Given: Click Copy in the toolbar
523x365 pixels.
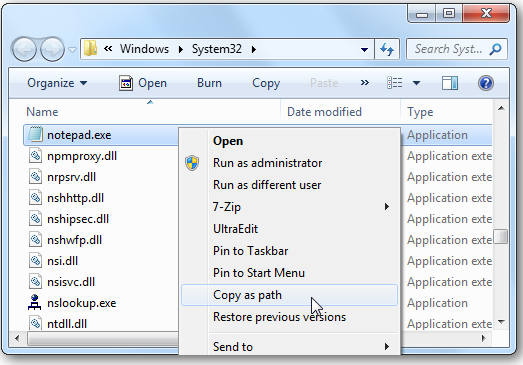Looking at the screenshot, I should 266,83.
